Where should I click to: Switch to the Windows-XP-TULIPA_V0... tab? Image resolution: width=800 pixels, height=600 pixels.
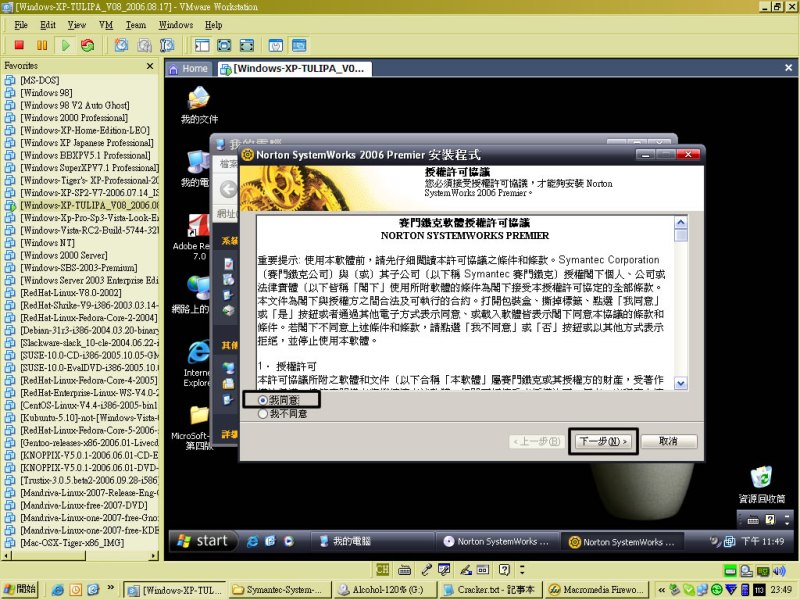pyautogui.click(x=293, y=68)
